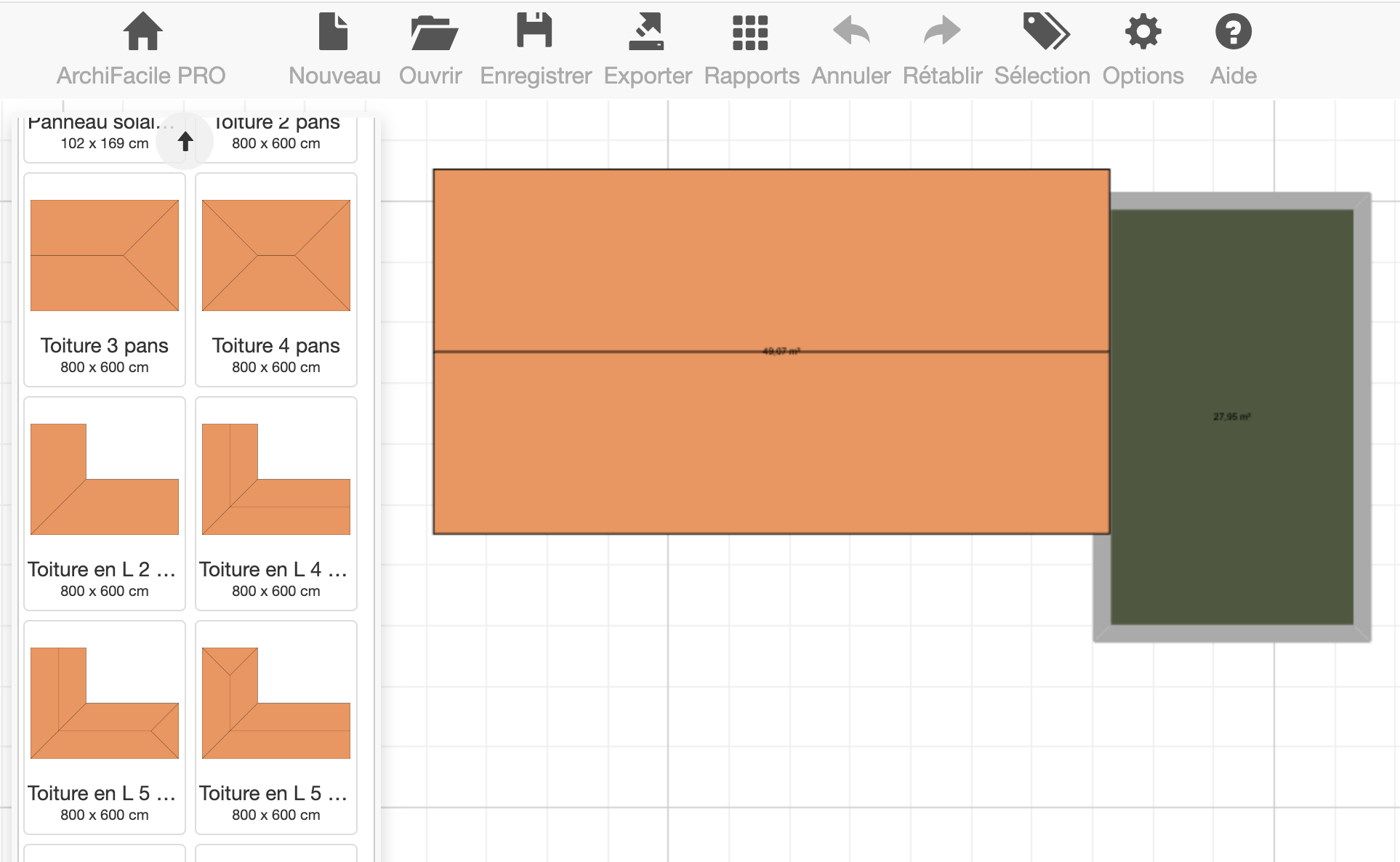Screen dimensions: 1400x862
Task: Click the ArchiFacile PRO home icon
Action: point(142,32)
